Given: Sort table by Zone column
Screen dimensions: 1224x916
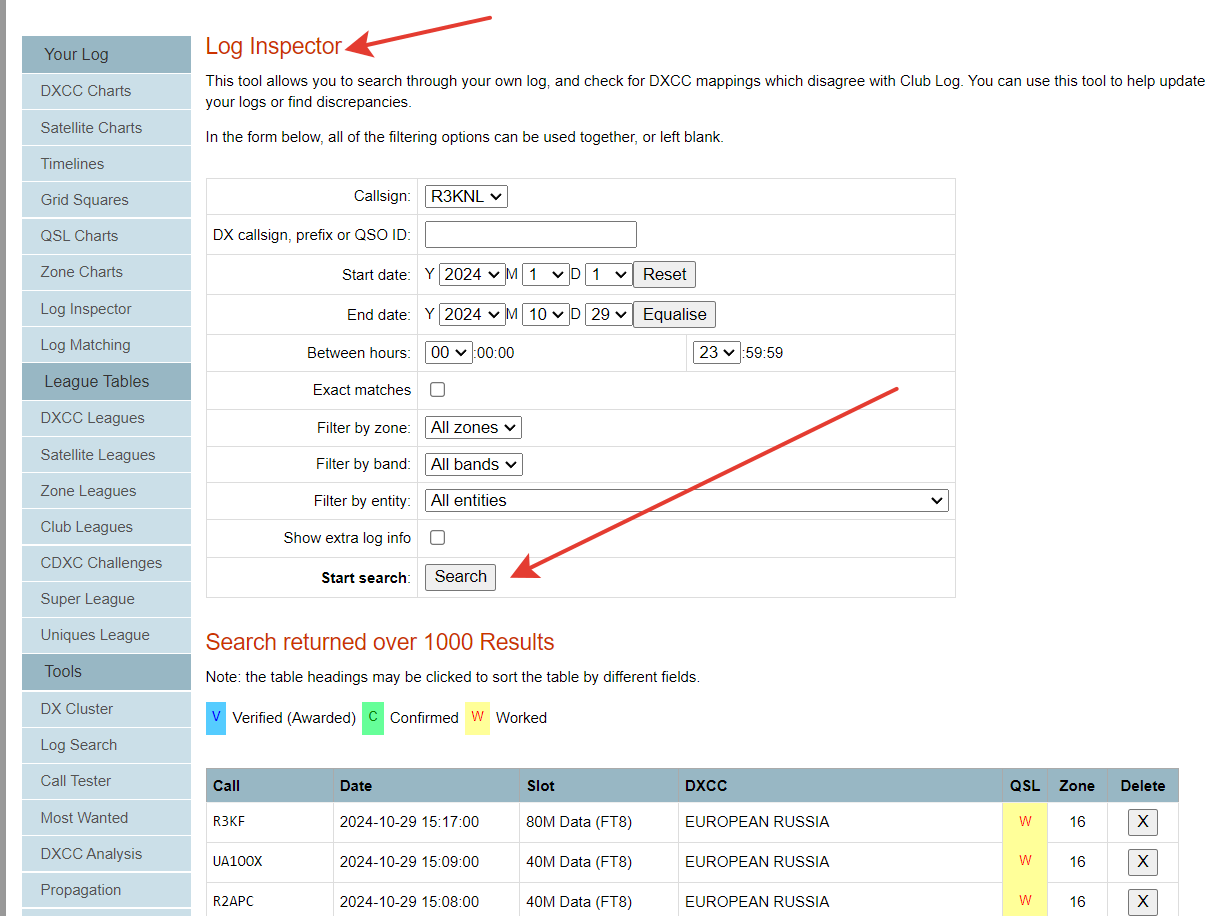Looking at the screenshot, I should coord(1077,786).
